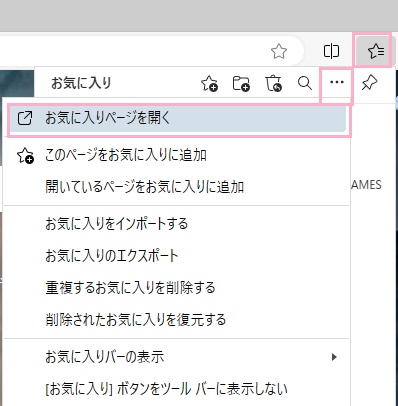Choose 削除されたお気に入りを復元する

(x=177, y=320)
